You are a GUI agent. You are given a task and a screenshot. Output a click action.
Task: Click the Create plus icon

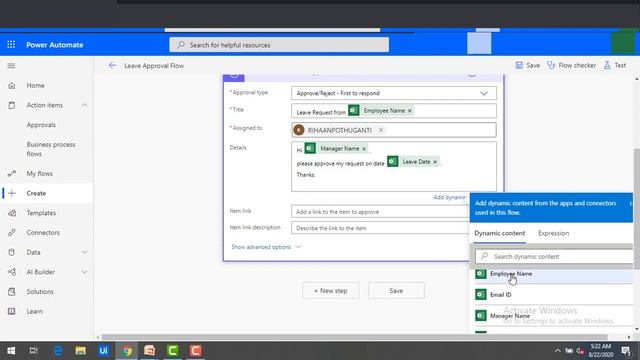tap(12, 193)
